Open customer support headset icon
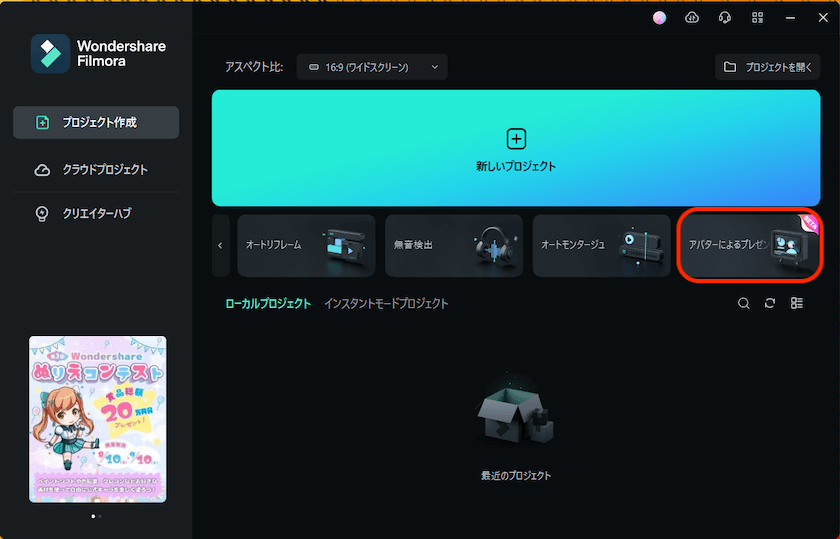840x539 pixels. pos(724,18)
